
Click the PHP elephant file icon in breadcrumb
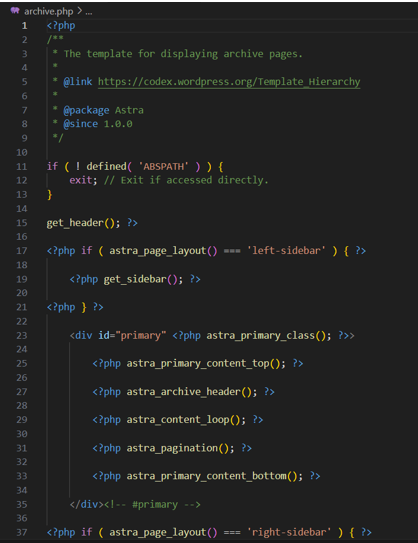15,11
